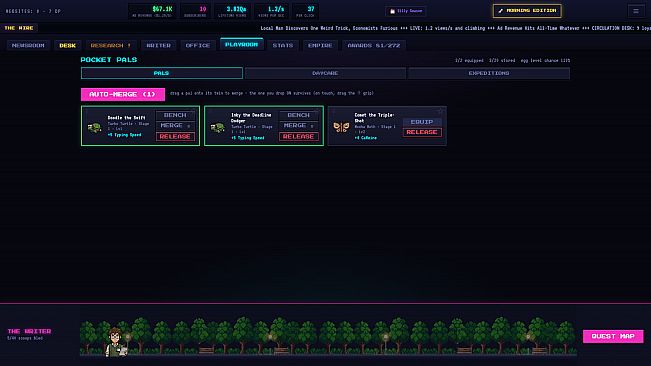The height and width of the screenshot is (366, 651).
Task: Merge Doodle the Swift
Action: (175, 125)
